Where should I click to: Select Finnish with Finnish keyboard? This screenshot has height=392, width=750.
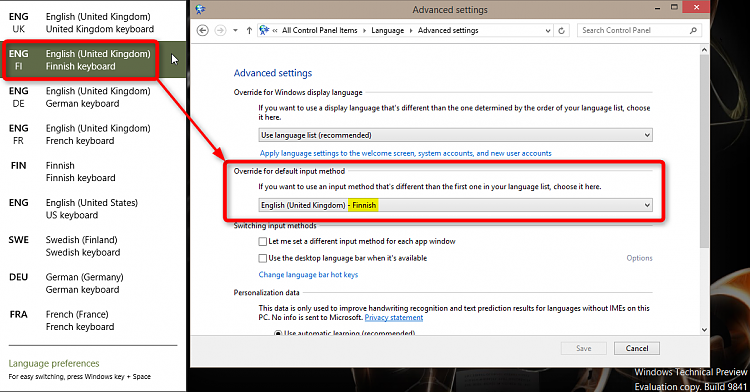pyautogui.click(x=93, y=172)
